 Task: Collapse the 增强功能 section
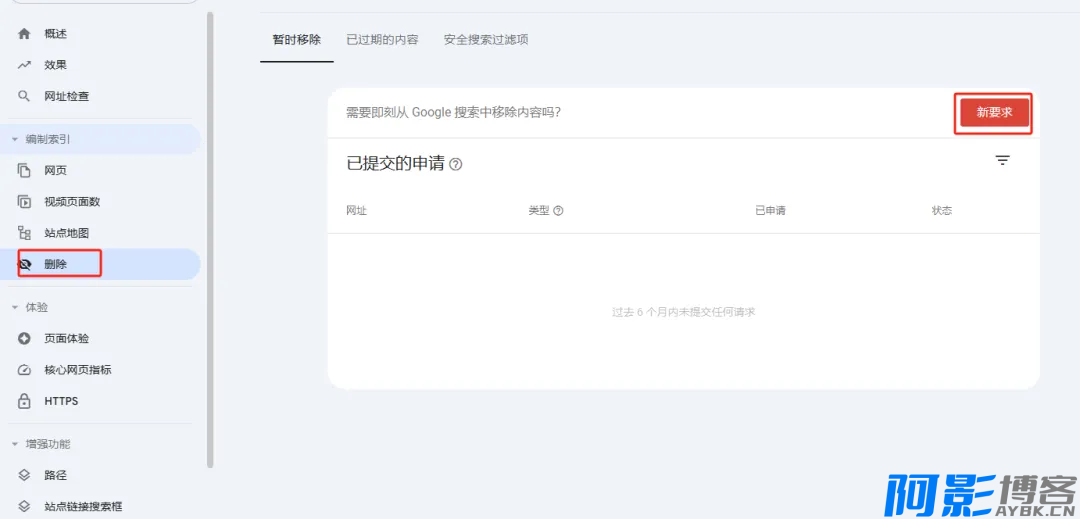(15, 444)
